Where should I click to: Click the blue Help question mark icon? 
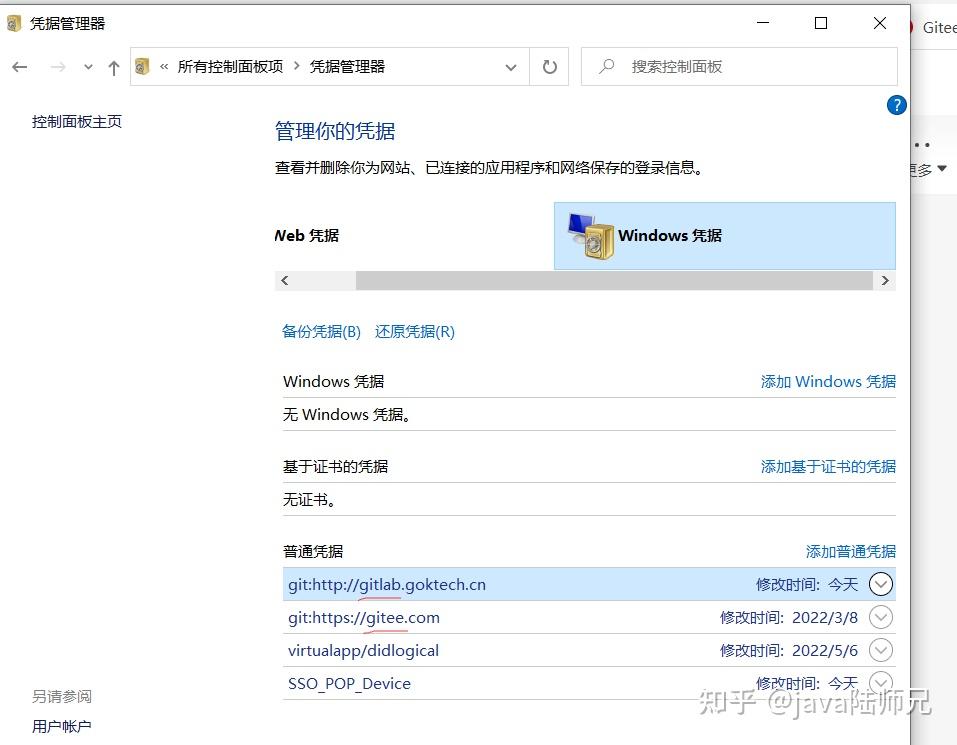click(896, 105)
